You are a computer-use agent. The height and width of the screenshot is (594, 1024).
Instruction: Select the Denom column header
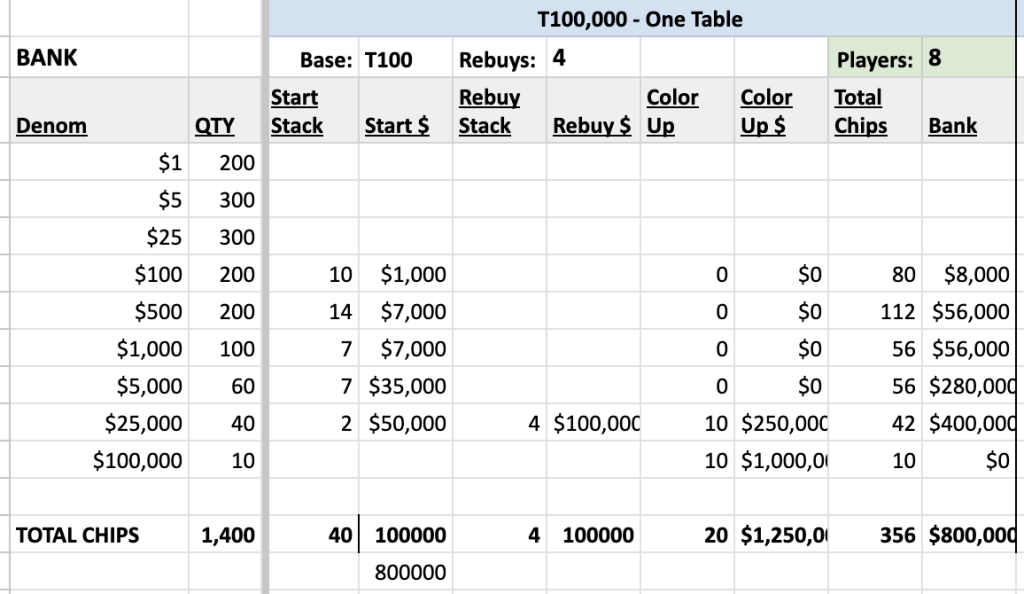(99, 110)
